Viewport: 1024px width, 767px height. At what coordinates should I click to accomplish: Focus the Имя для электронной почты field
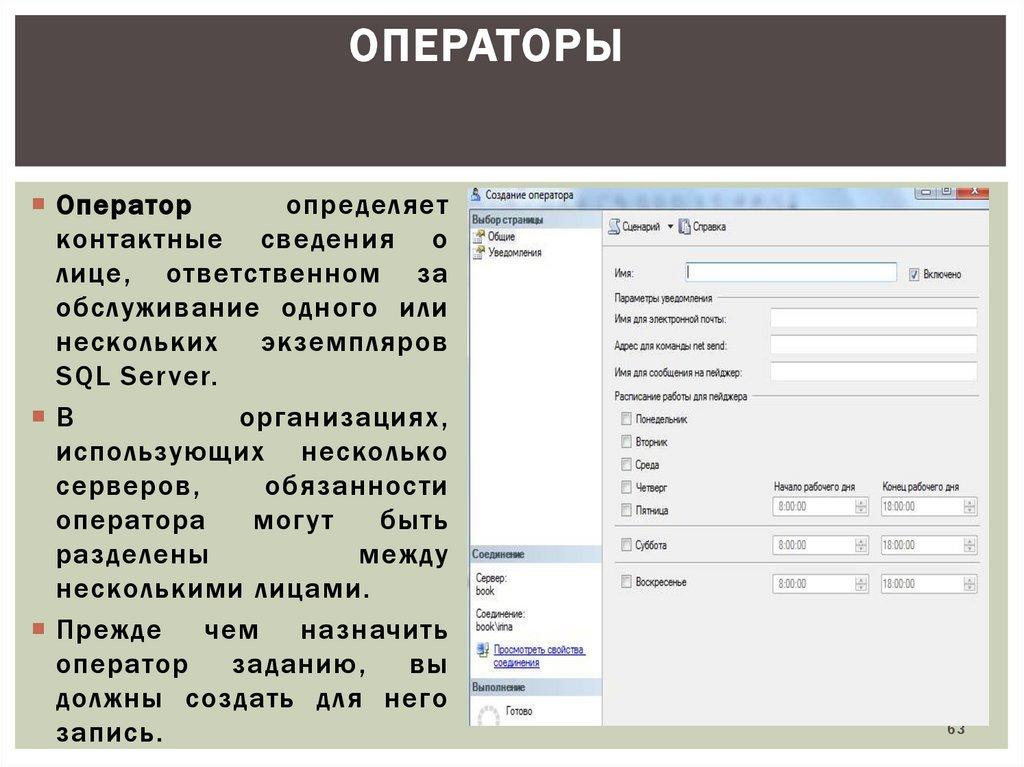(x=873, y=318)
